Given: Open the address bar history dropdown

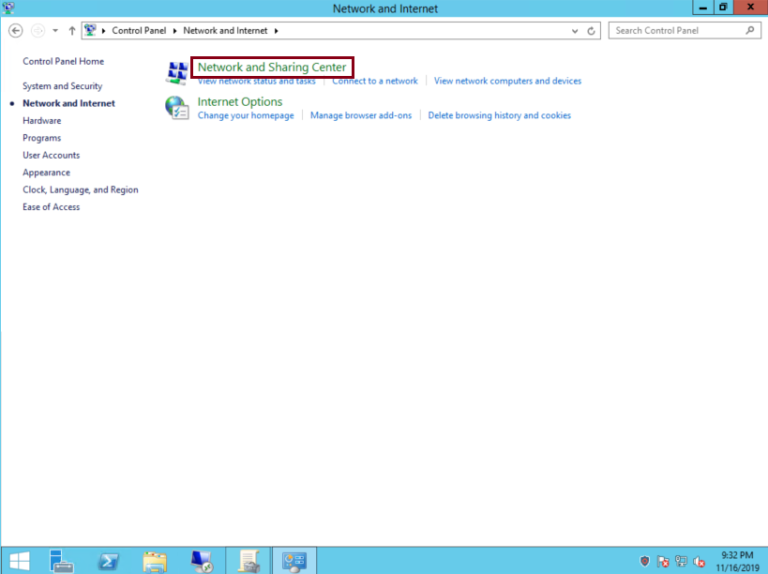Looking at the screenshot, I should coord(574,31).
